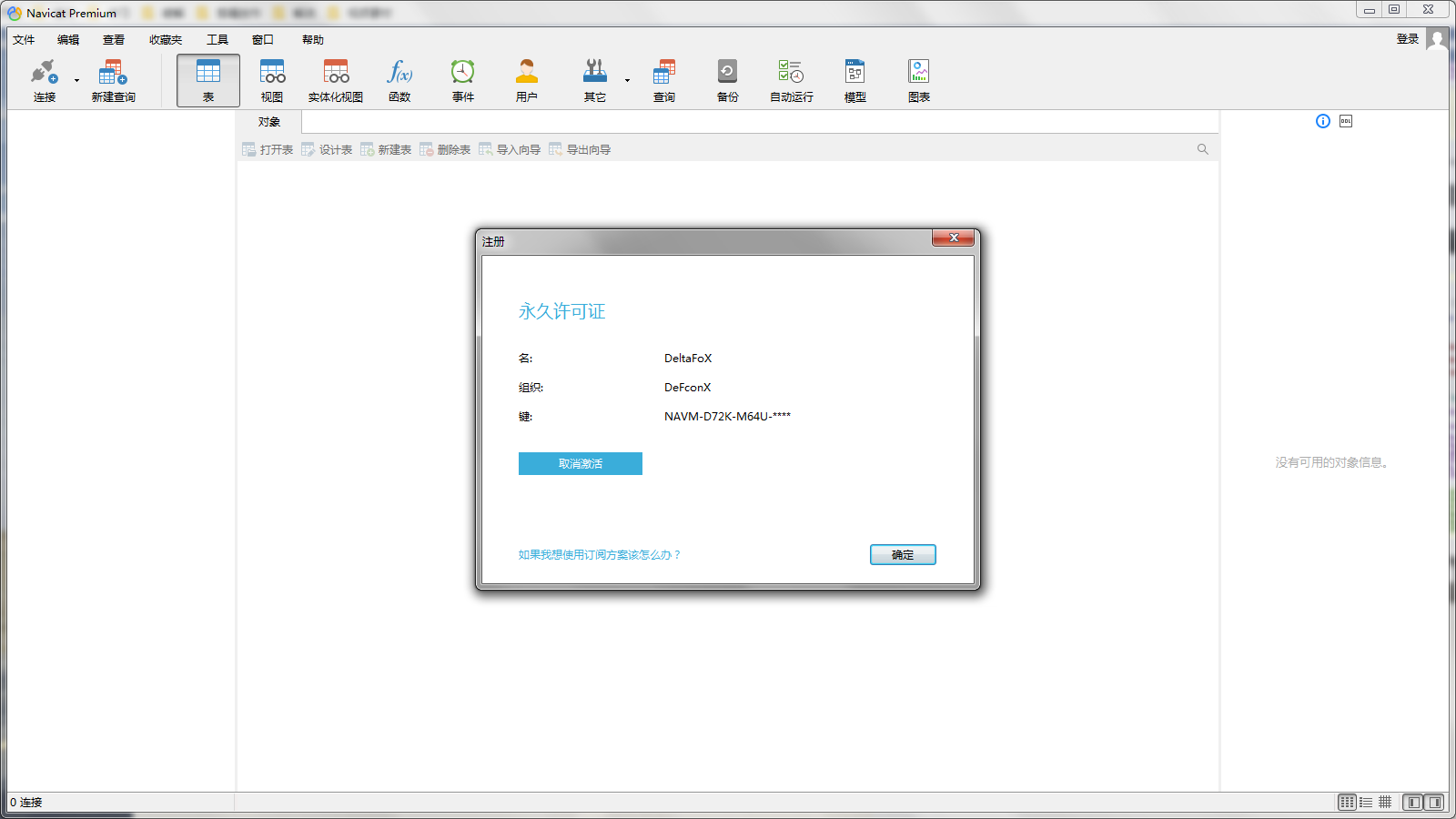Select the Materialized View (实体化视图) icon
The image size is (1456, 819).
336,81
